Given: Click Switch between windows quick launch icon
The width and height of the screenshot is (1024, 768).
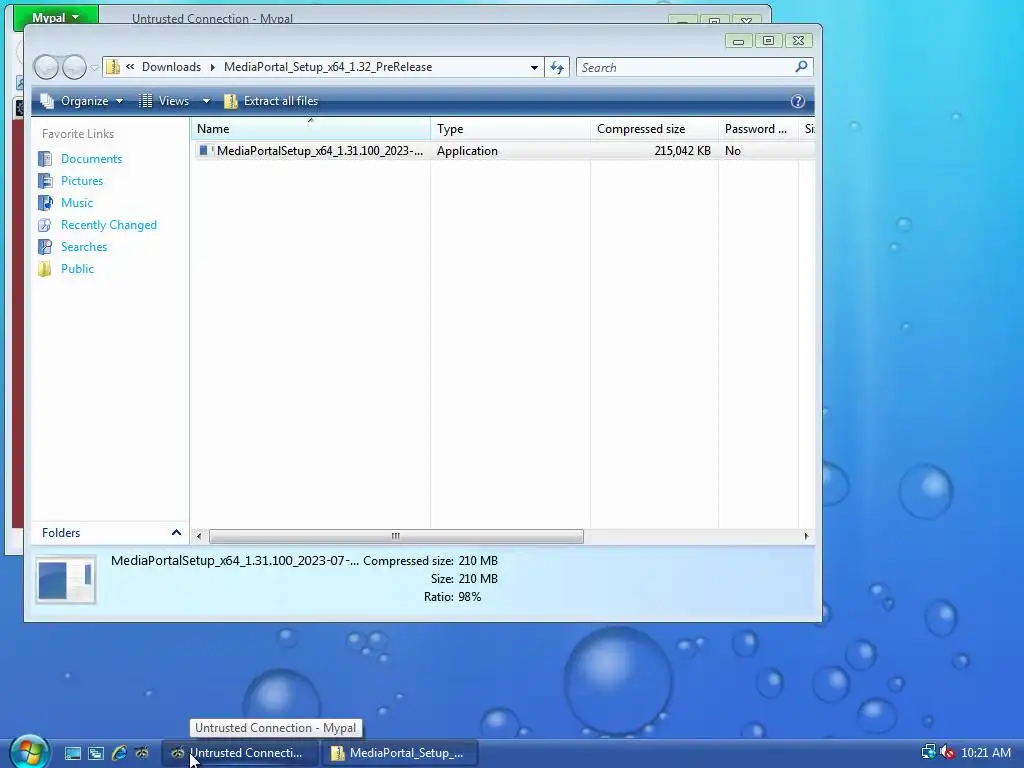Looking at the screenshot, I should 96,753.
